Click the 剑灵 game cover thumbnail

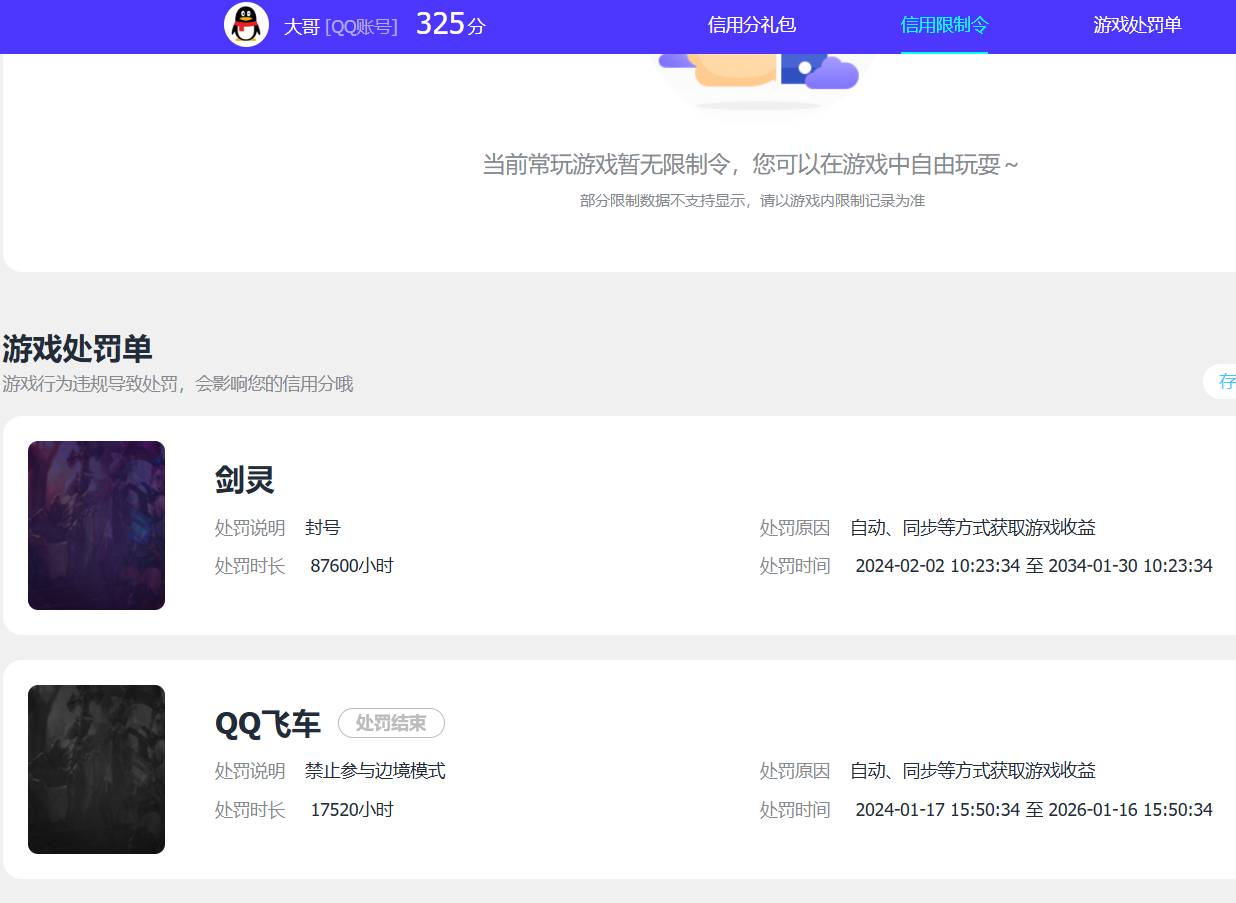96,525
